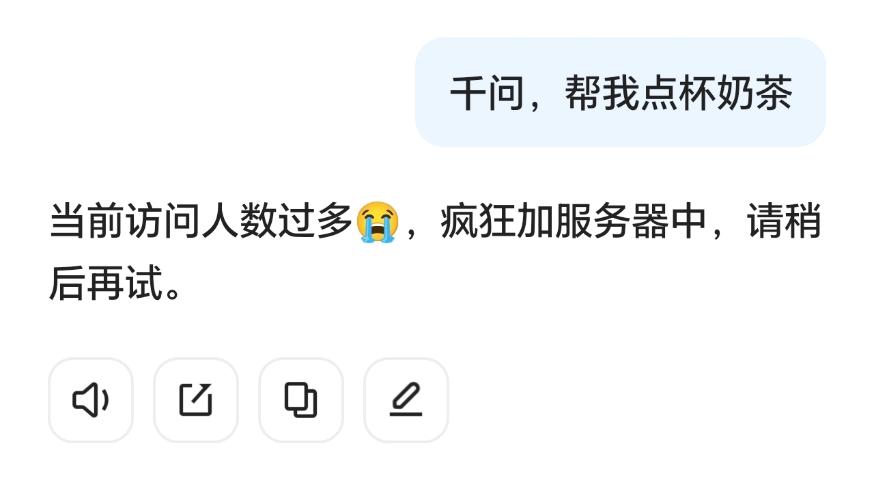
Task: Activate the read-aloud speaker button
Action: click(91, 400)
